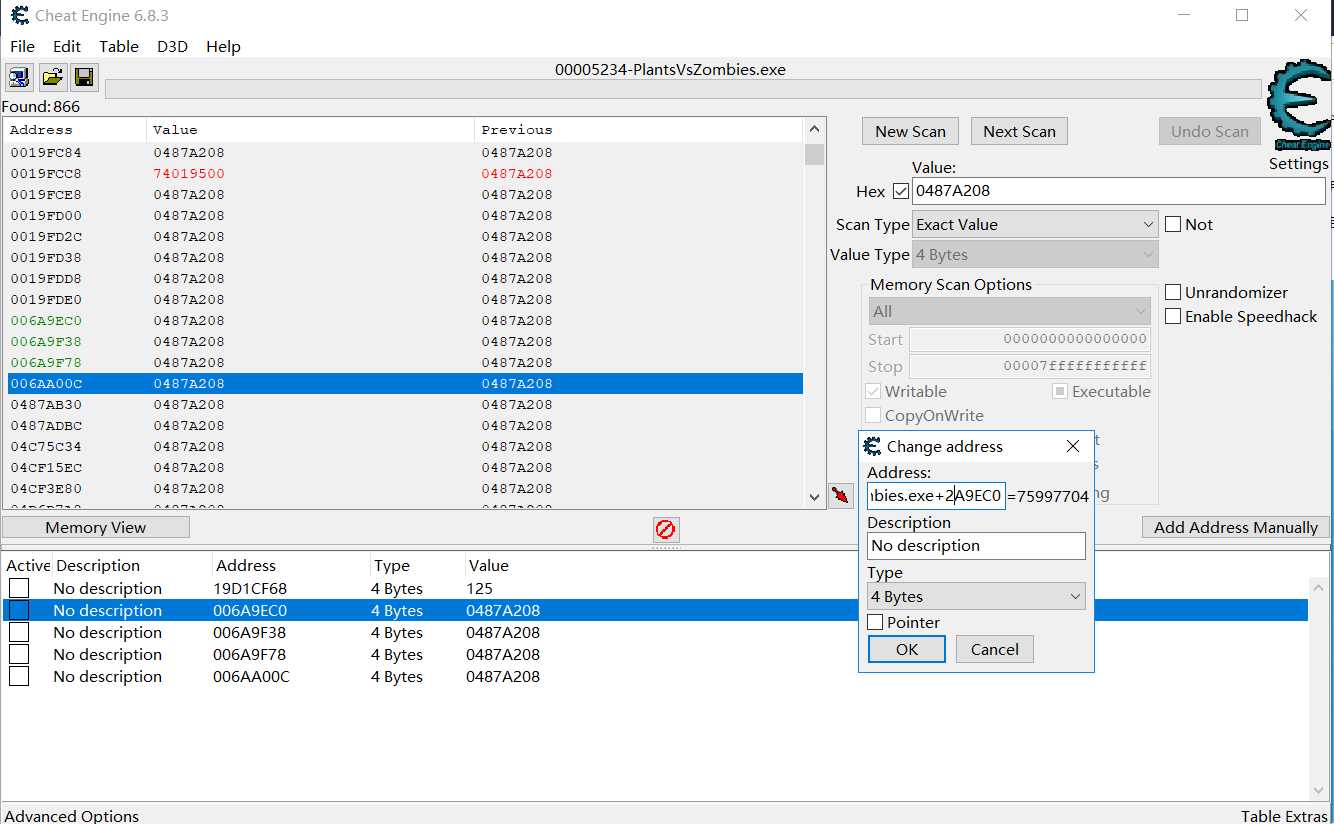Open the process list computer icon
The height and width of the screenshot is (824, 1334).
(x=19, y=77)
